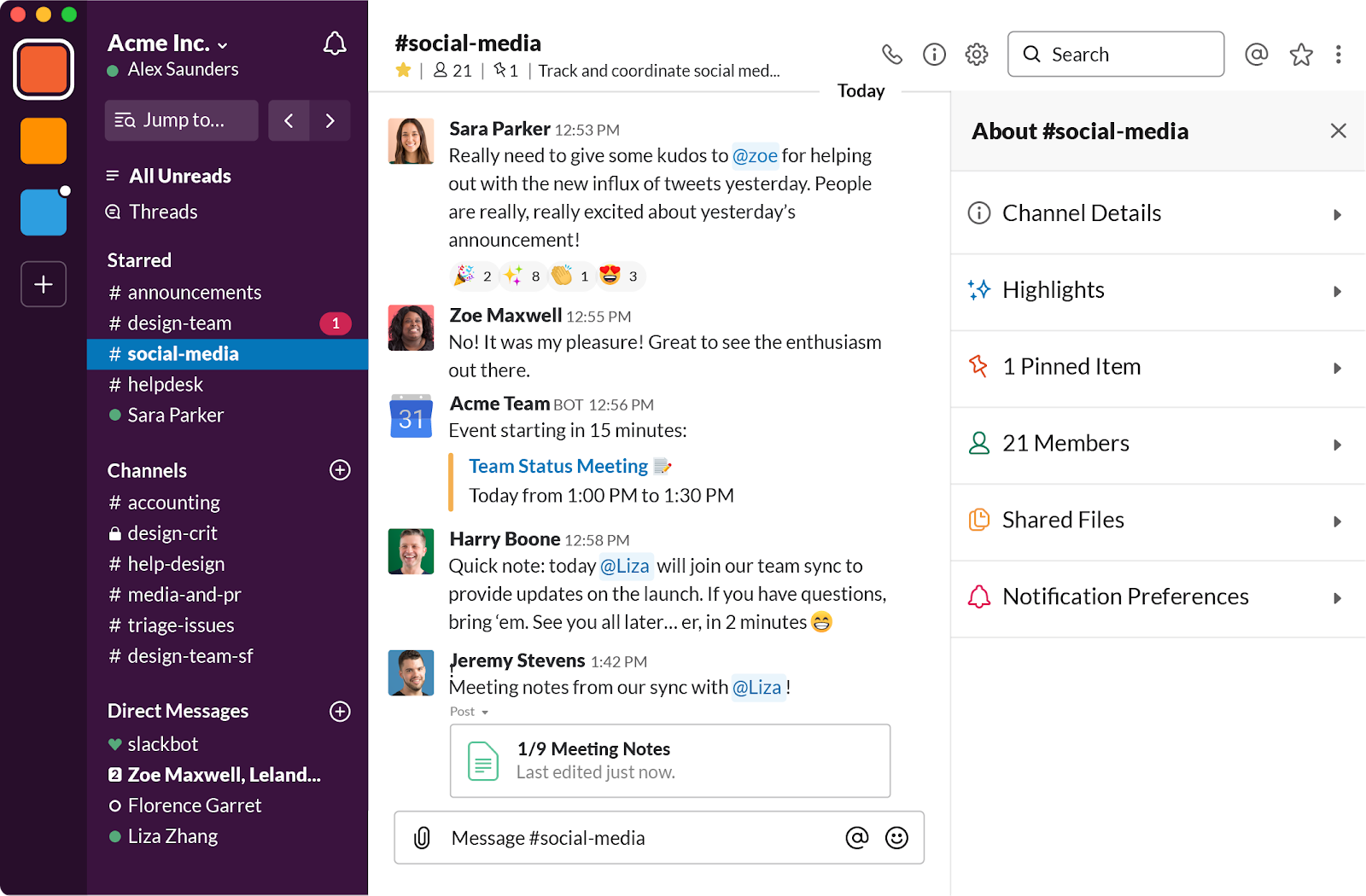The image size is (1366, 896).
Task: Expand 1 Pinned Item section
Action: [1158, 367]
